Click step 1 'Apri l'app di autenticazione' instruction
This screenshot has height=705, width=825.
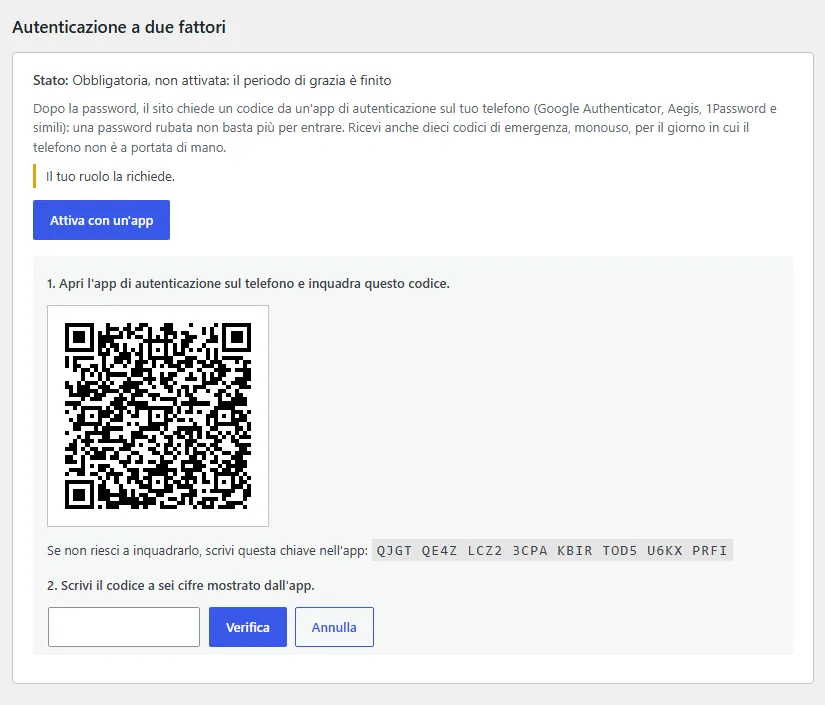click(248, 284)
